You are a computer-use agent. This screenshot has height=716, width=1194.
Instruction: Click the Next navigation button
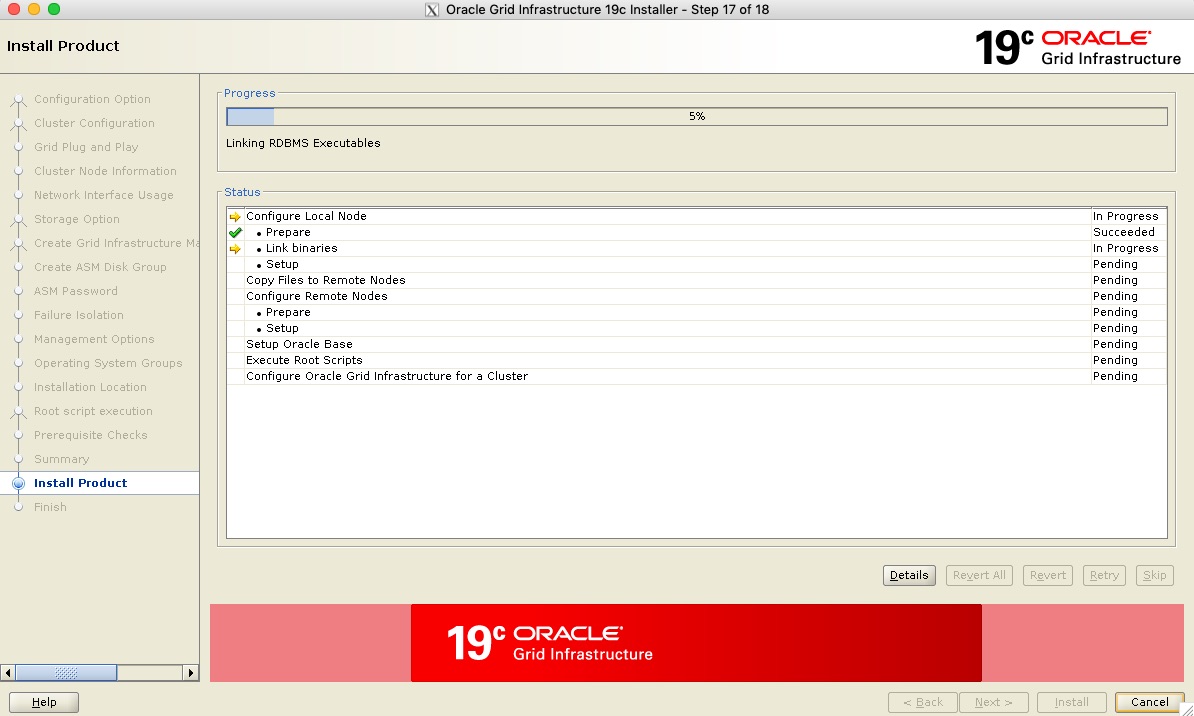pos(994,702)
